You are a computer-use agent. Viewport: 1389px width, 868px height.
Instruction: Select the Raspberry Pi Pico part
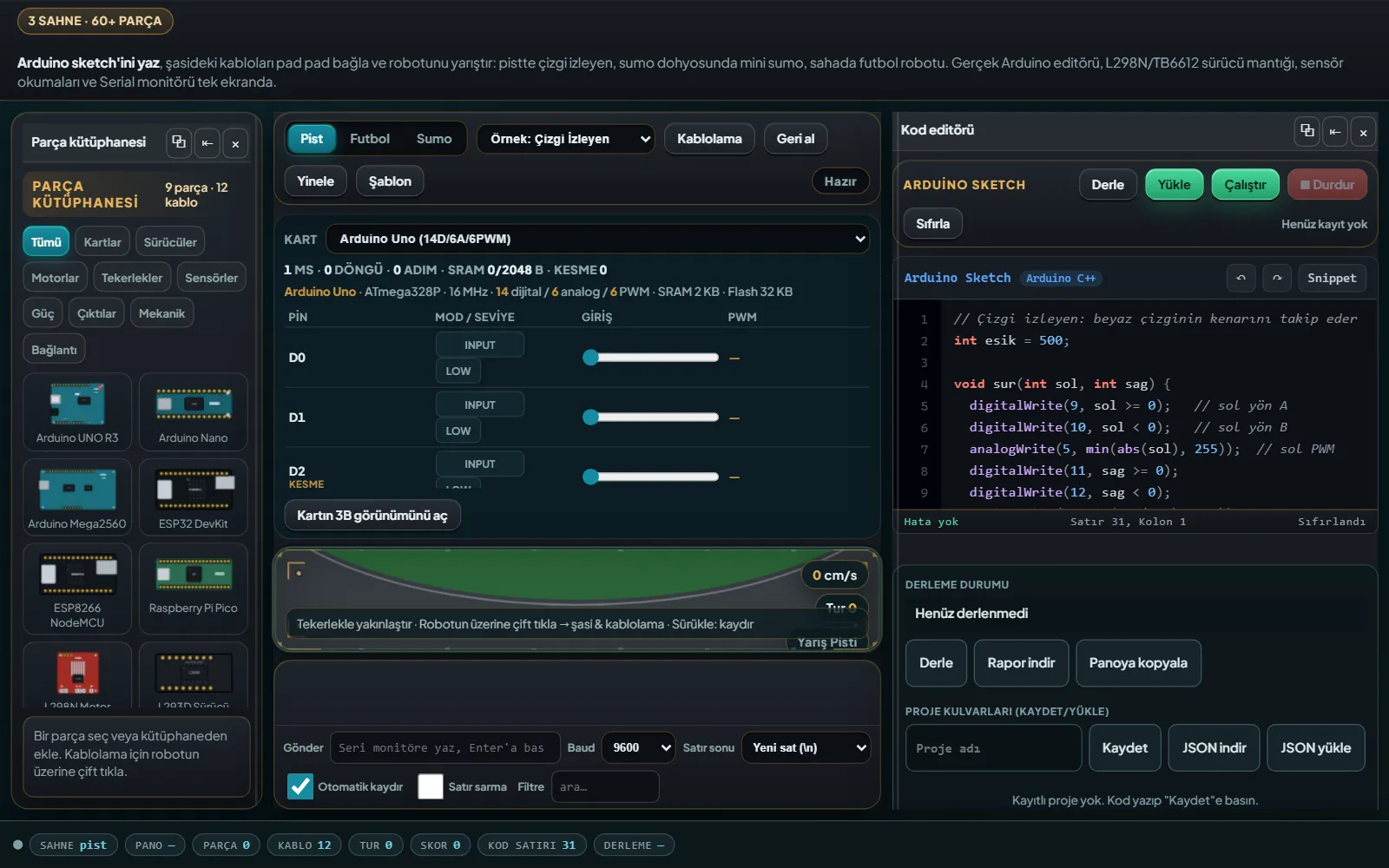point(194,589)
